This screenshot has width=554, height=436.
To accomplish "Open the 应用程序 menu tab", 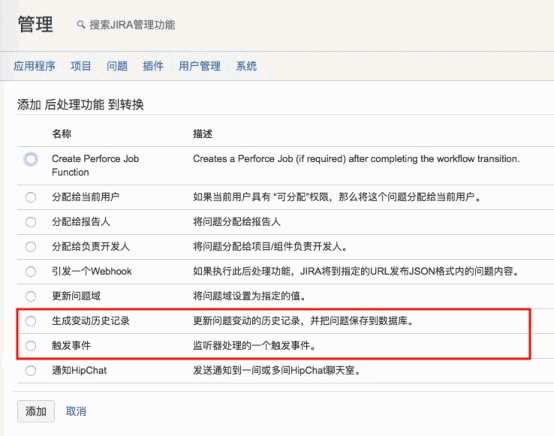I will (x=34, y=66).
